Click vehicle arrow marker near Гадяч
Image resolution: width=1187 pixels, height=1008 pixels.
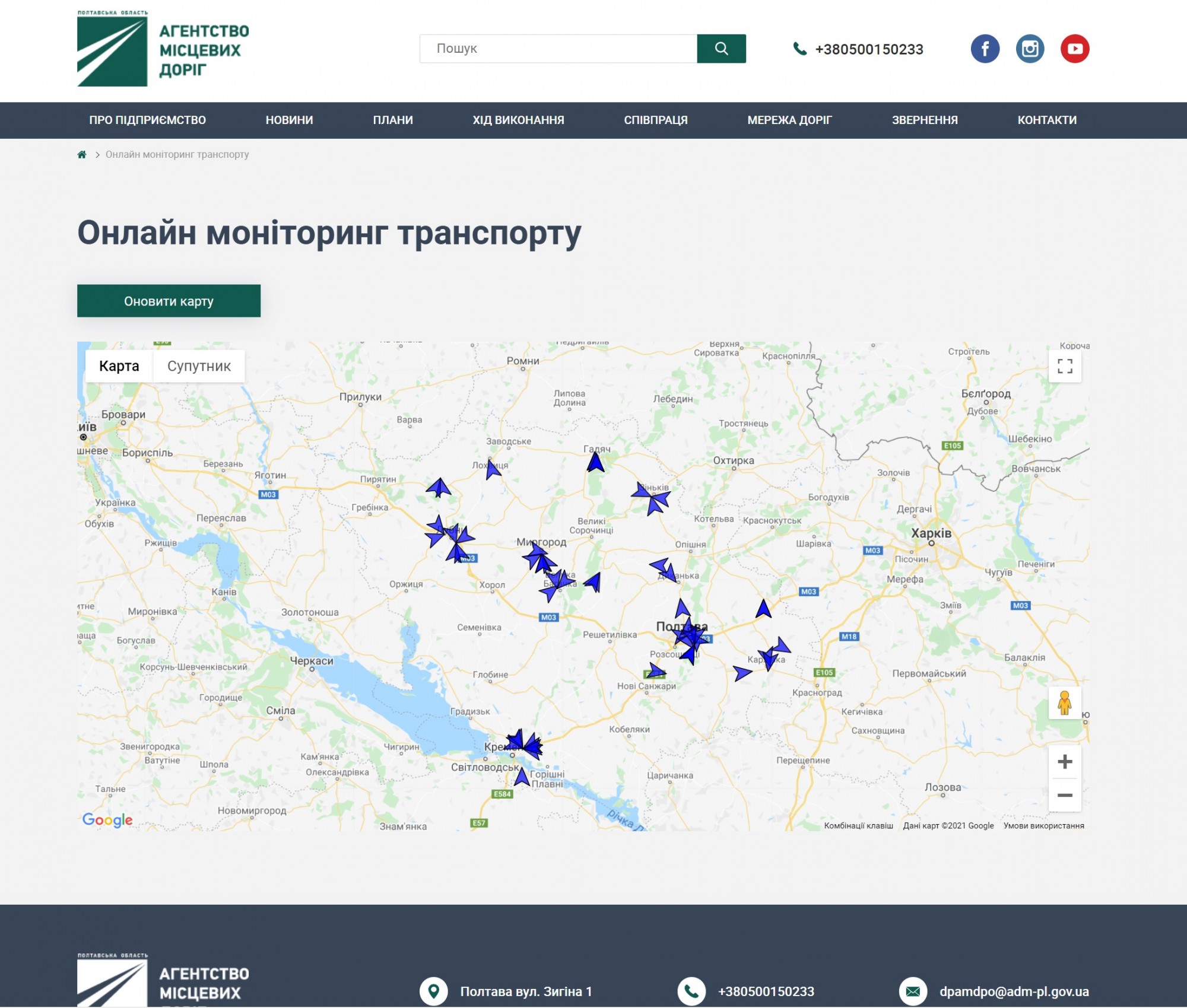click(x=595, y=463)
